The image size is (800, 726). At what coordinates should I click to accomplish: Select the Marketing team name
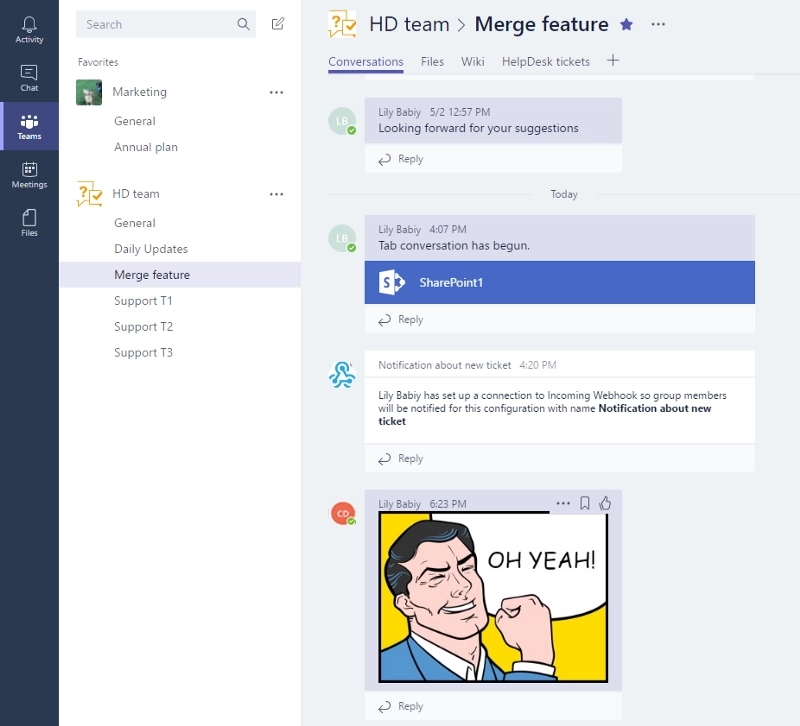point(139,92)
